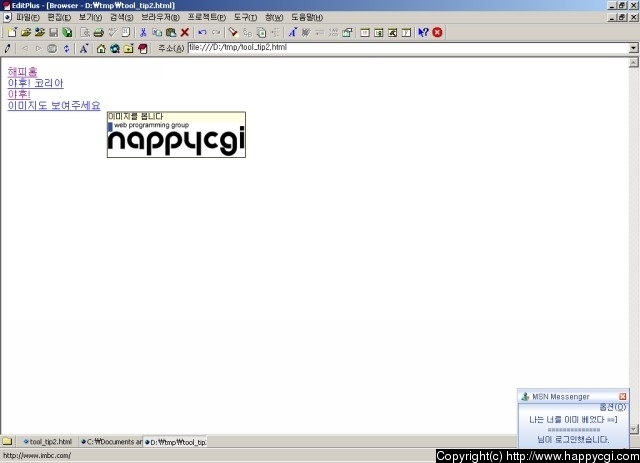Click the document icon left of 파일 menu
Viewport: 640px width, 463px height.
click(7, 18)
